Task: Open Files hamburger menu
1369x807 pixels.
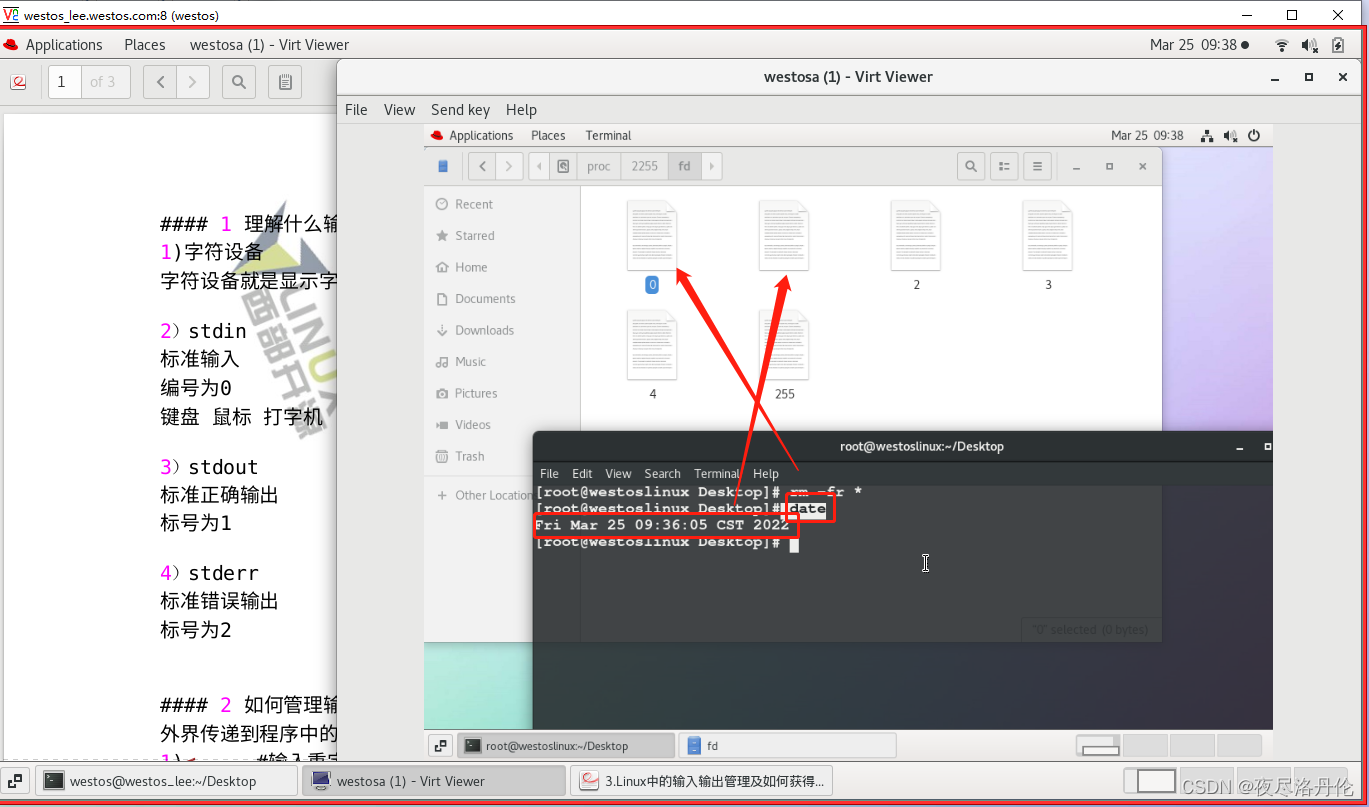Action: (1037, 166)
